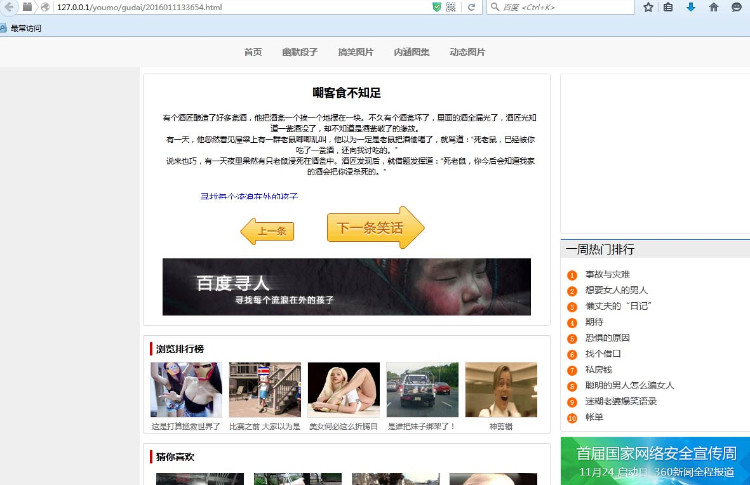The width and height of the screenshot is (750, 485).
Task: Open the 动态图片 navigation item
Action: pos(467,52)
